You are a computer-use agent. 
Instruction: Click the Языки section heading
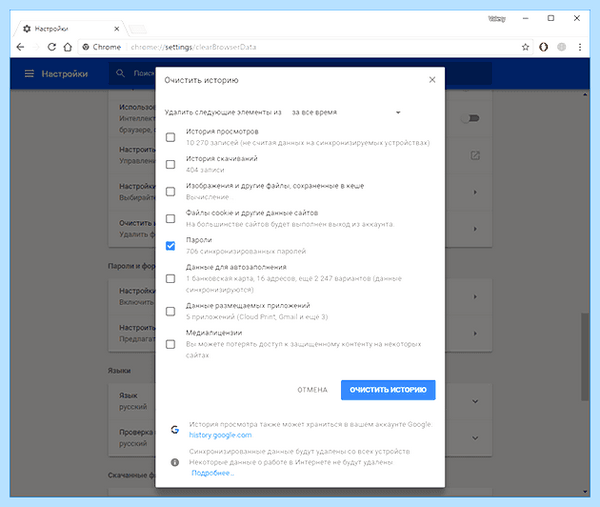(x=119, y=370)
